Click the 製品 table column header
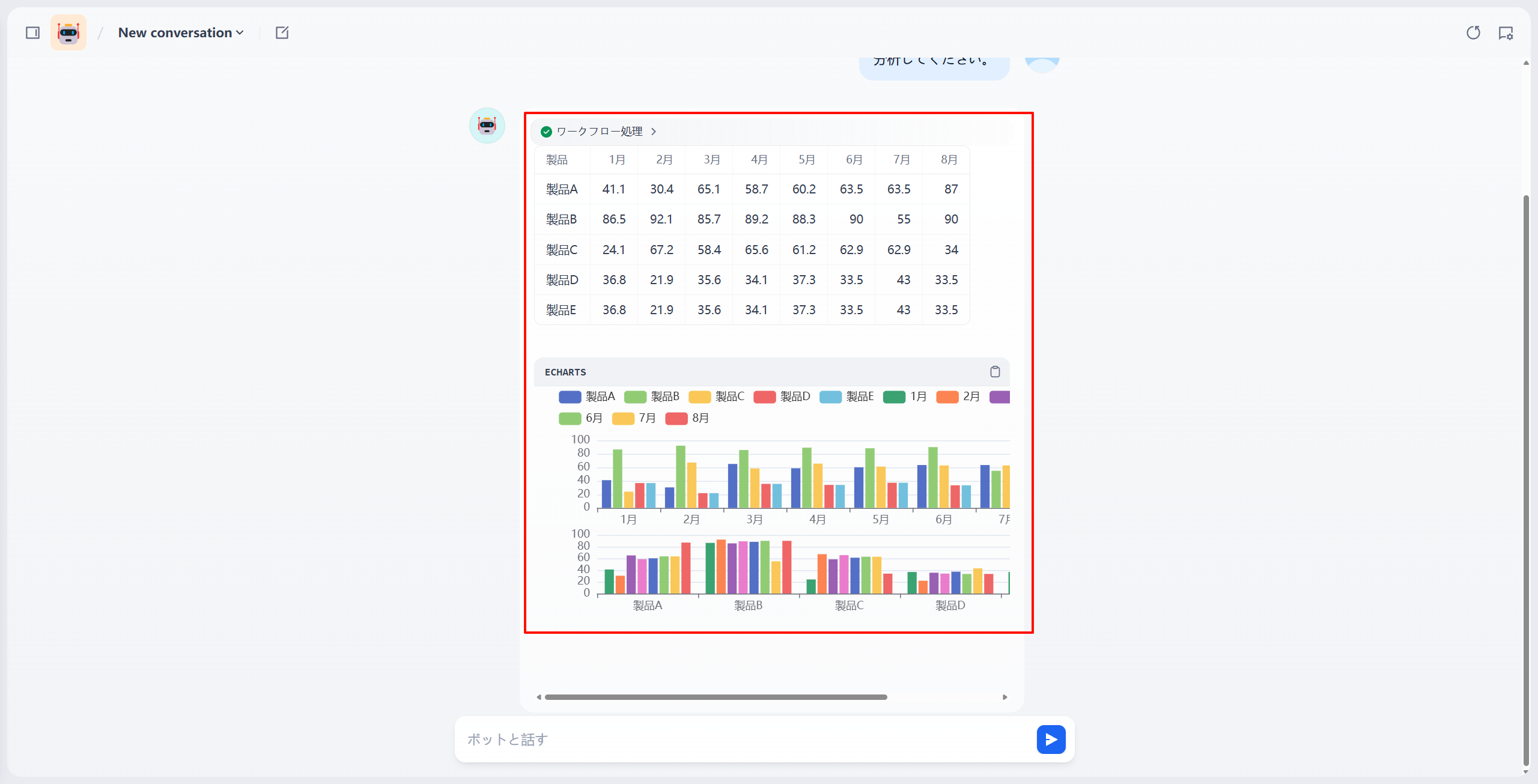The image size is (1538, 784). [557, 160]
